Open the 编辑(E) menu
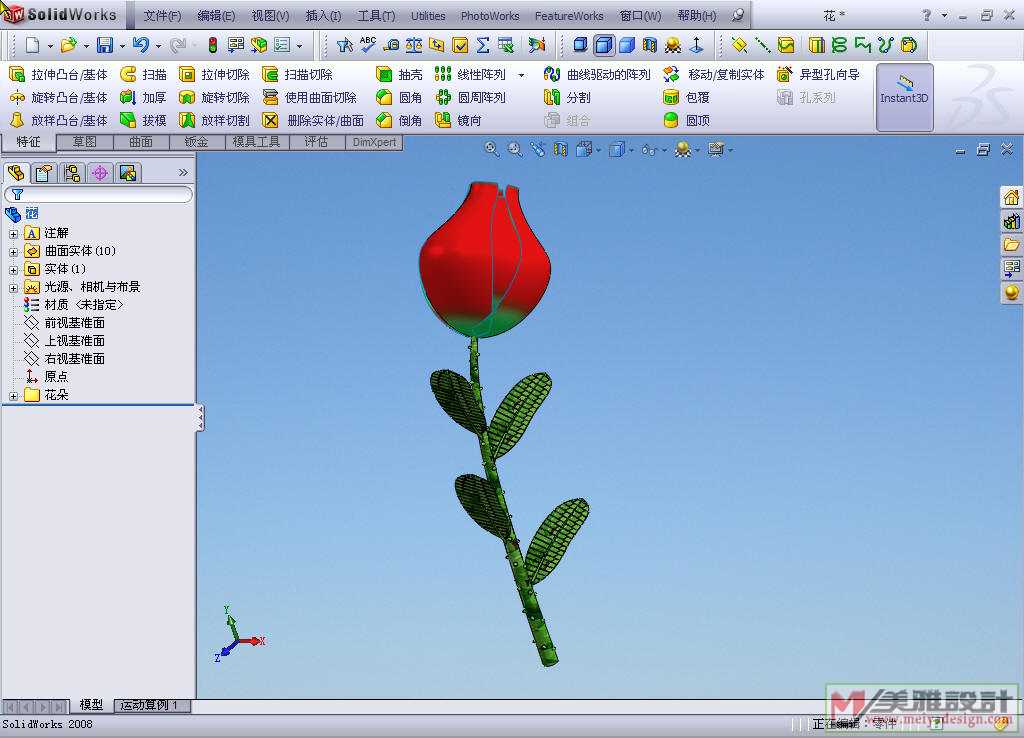Image resolution: width=1024 pixels, height=738 pixels. [216, 16]
